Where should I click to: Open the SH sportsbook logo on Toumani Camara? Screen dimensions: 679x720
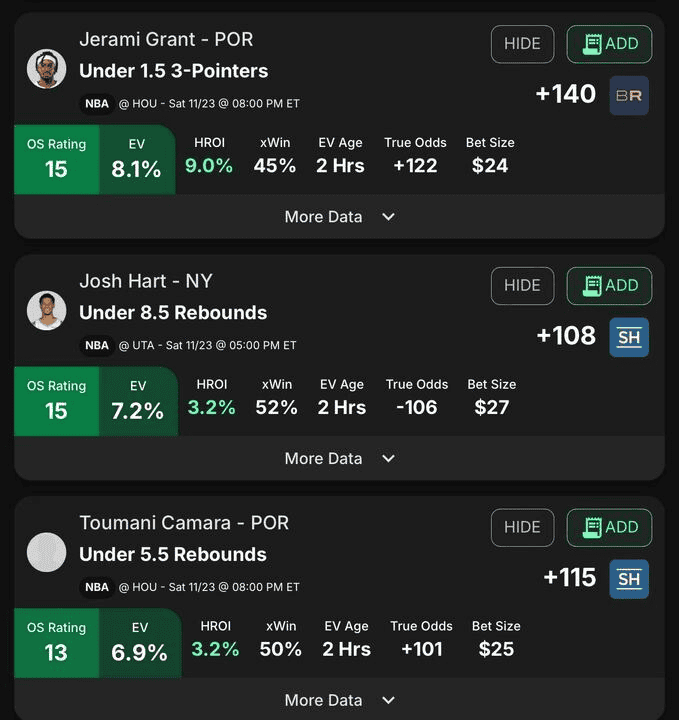(x=629, y=579)
